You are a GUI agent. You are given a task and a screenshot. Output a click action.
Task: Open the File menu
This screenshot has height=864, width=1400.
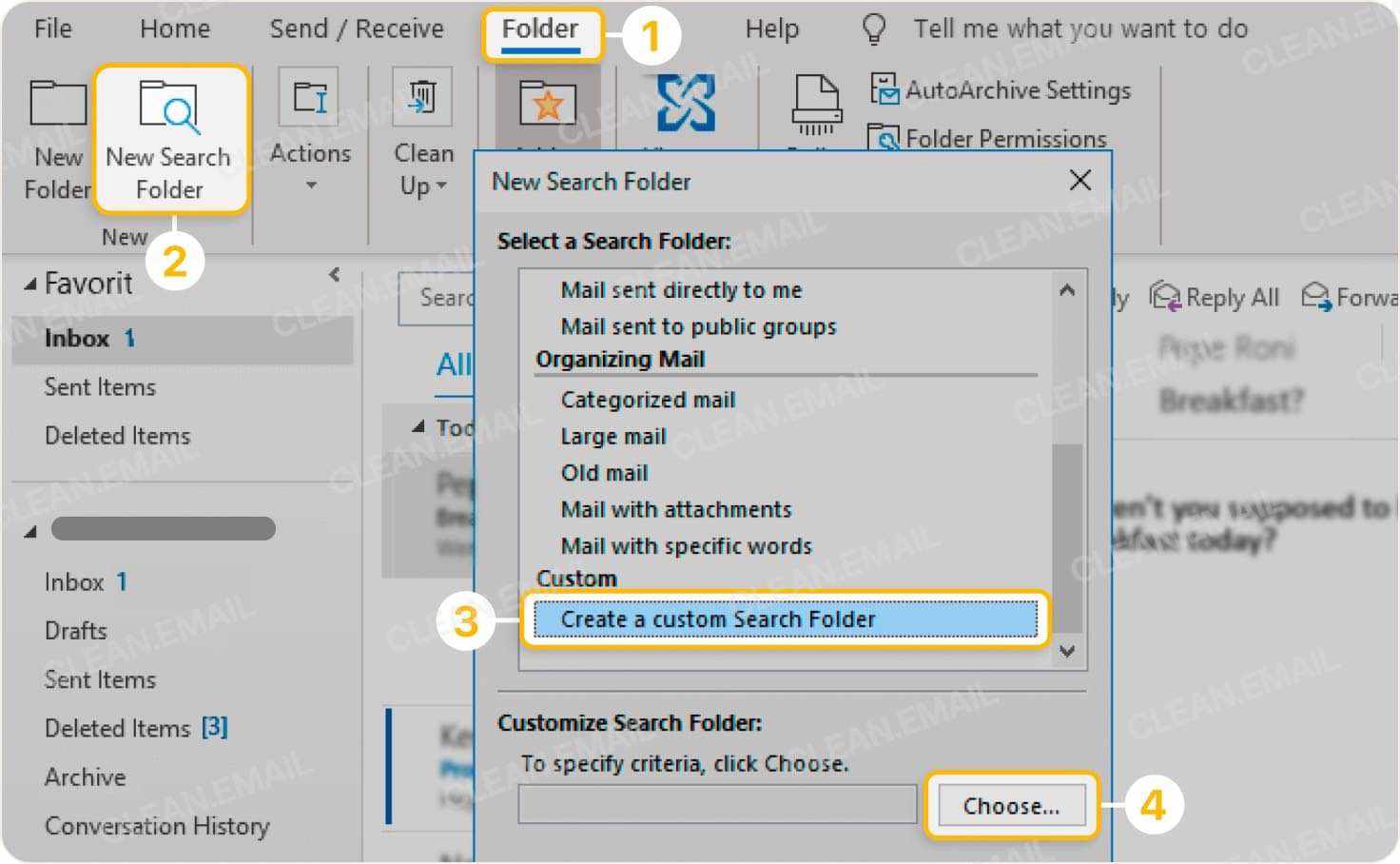coord(52,29)
